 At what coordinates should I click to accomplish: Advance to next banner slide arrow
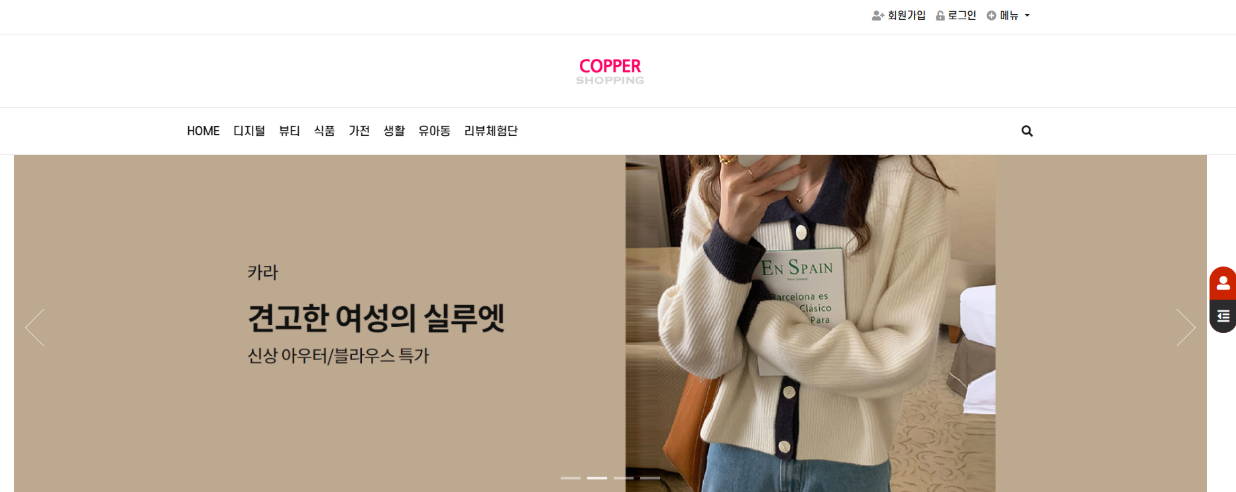coord(1186,327)
